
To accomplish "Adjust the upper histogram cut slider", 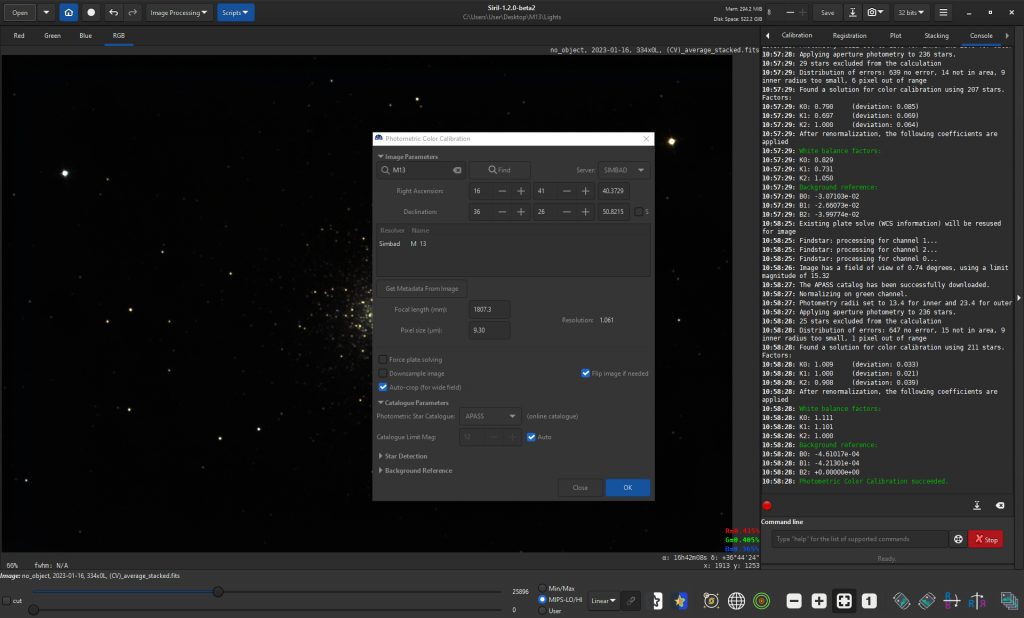I will point(218,592).
